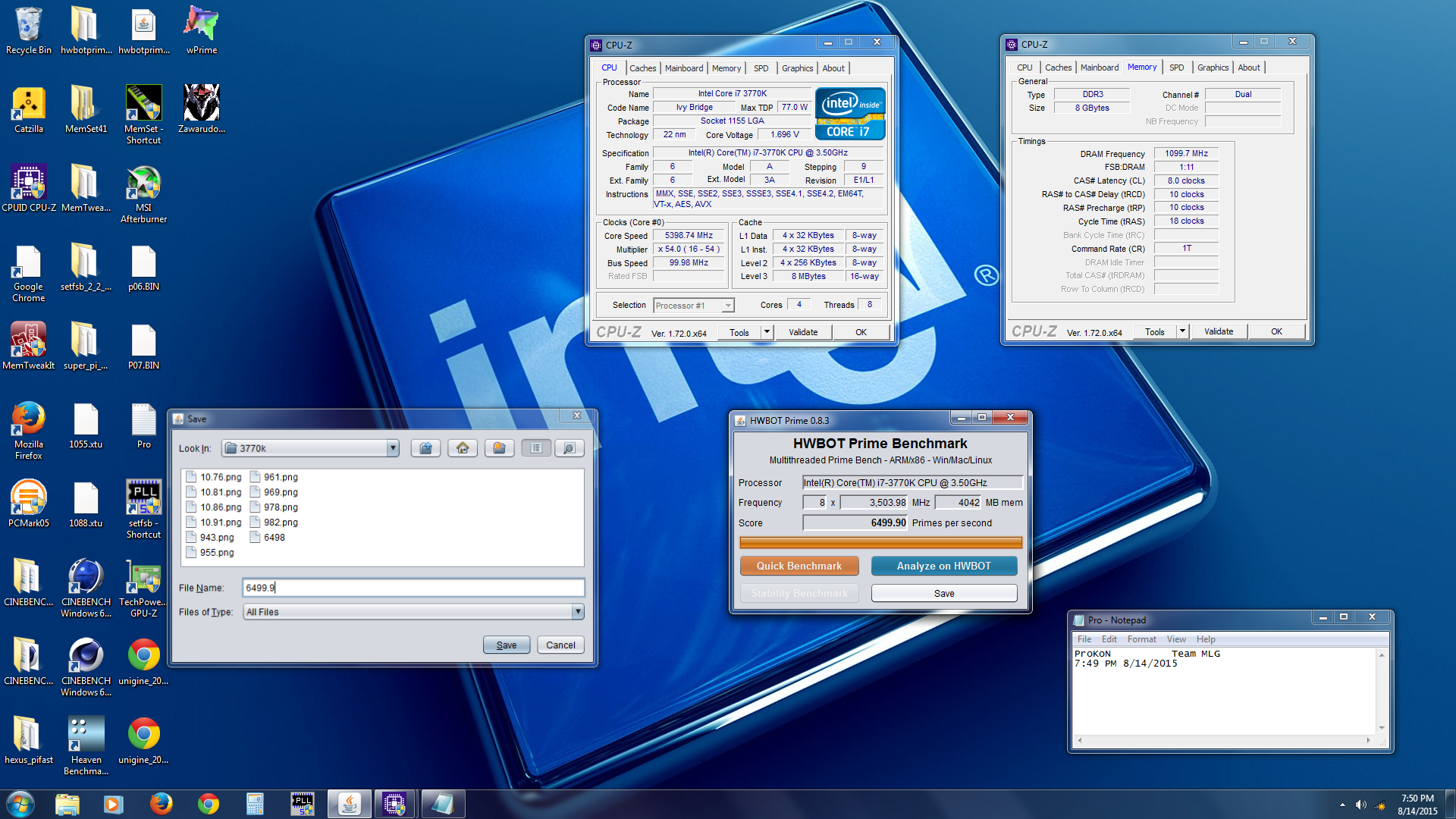
Task: Show hidden system tray icons
Action: (1342, 805)
